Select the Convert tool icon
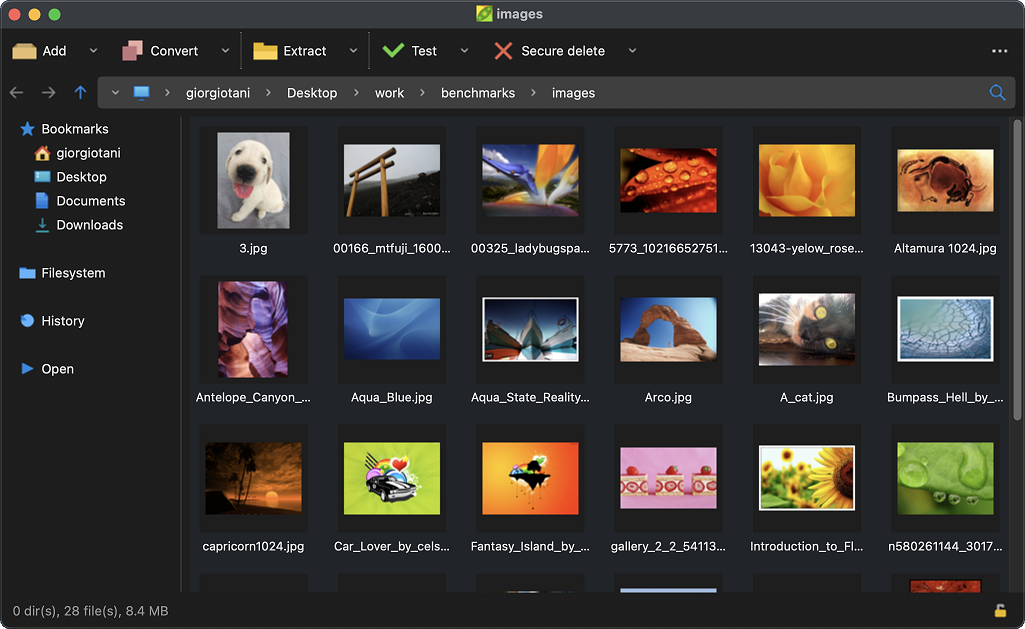The image size is (1025, 629). click(x=131, y=50)
